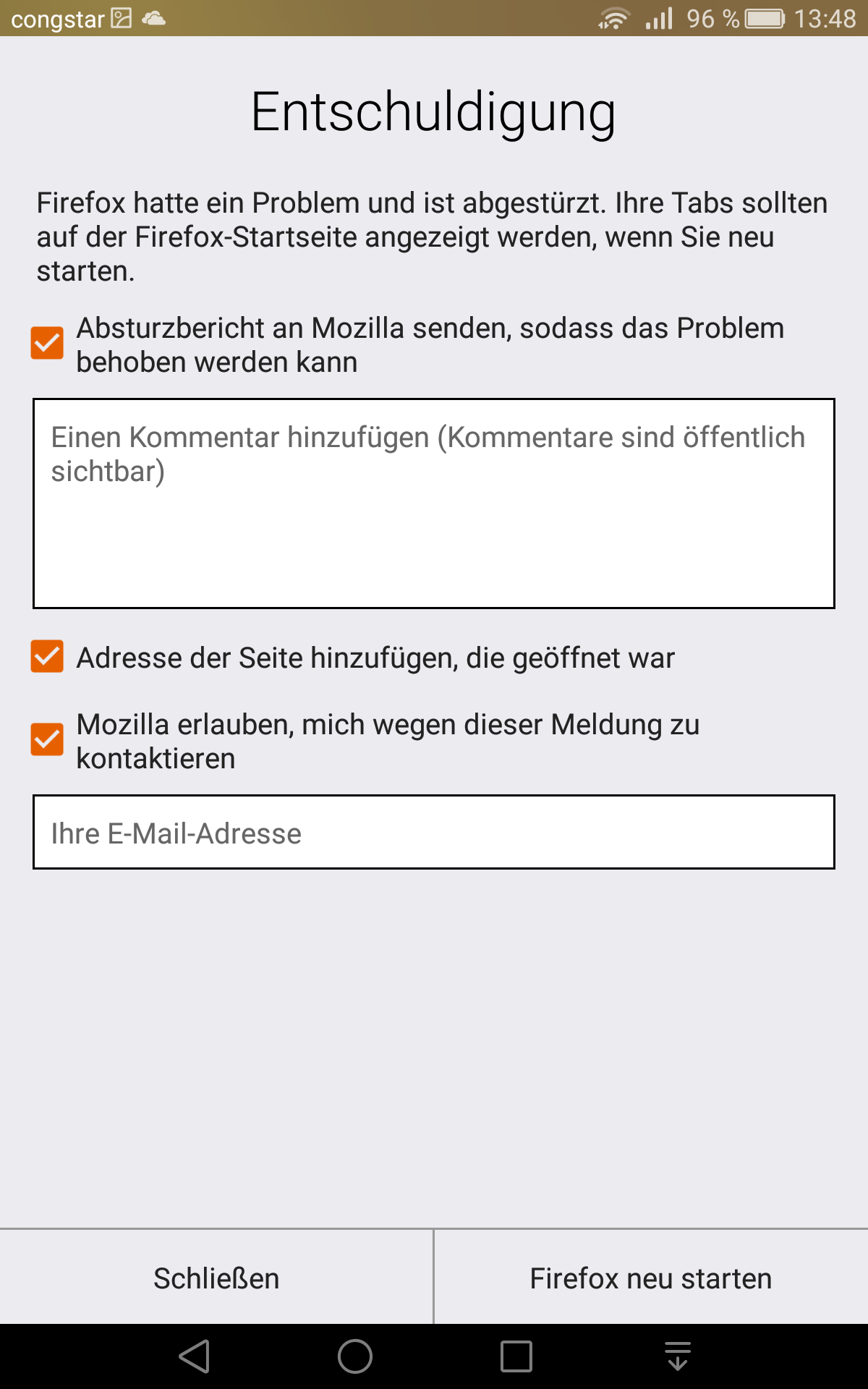Tap the Android back navigation icon
868x1389 pixels.
[x=195, y=1356]
